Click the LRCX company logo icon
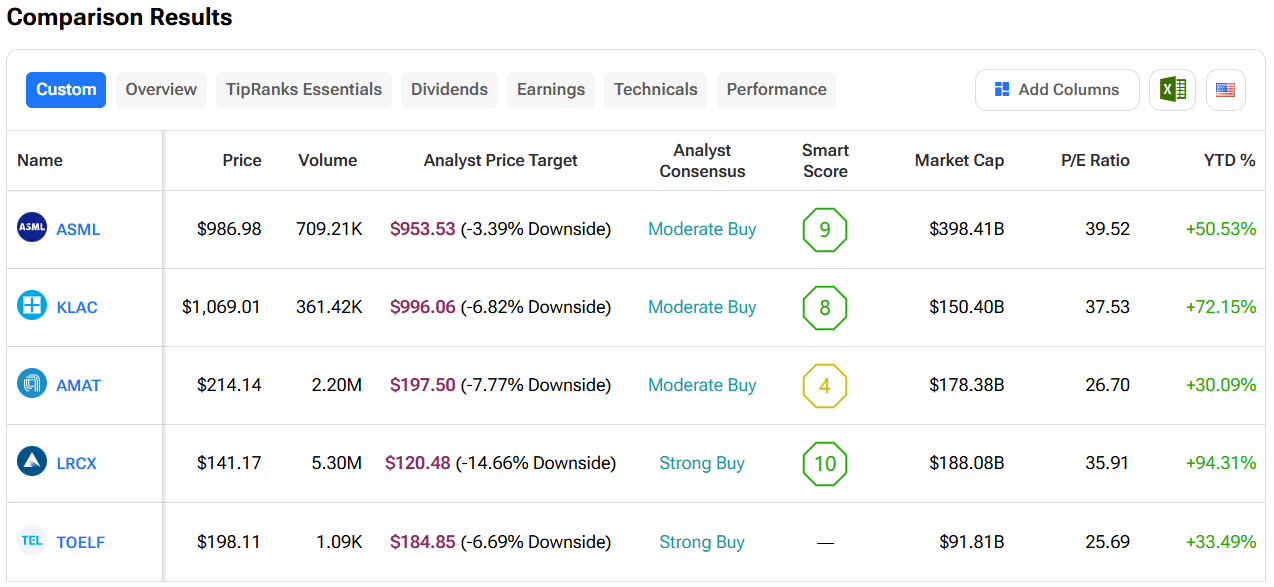 coord(32,462)
